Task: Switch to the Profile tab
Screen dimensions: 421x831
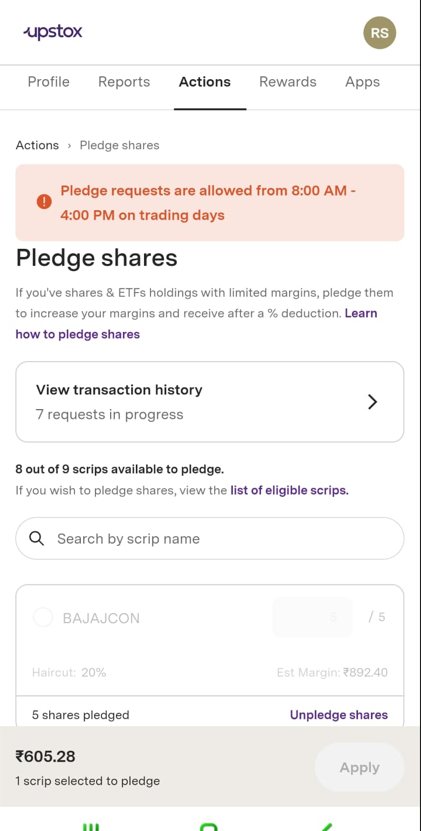Action: pos(48,82)
